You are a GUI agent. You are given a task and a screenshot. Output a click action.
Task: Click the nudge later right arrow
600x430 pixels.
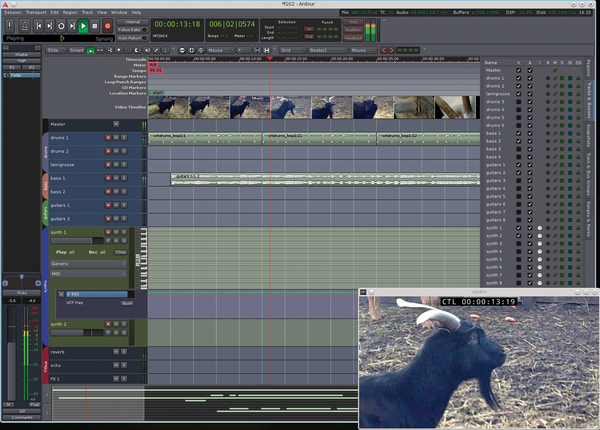[391, 50]
